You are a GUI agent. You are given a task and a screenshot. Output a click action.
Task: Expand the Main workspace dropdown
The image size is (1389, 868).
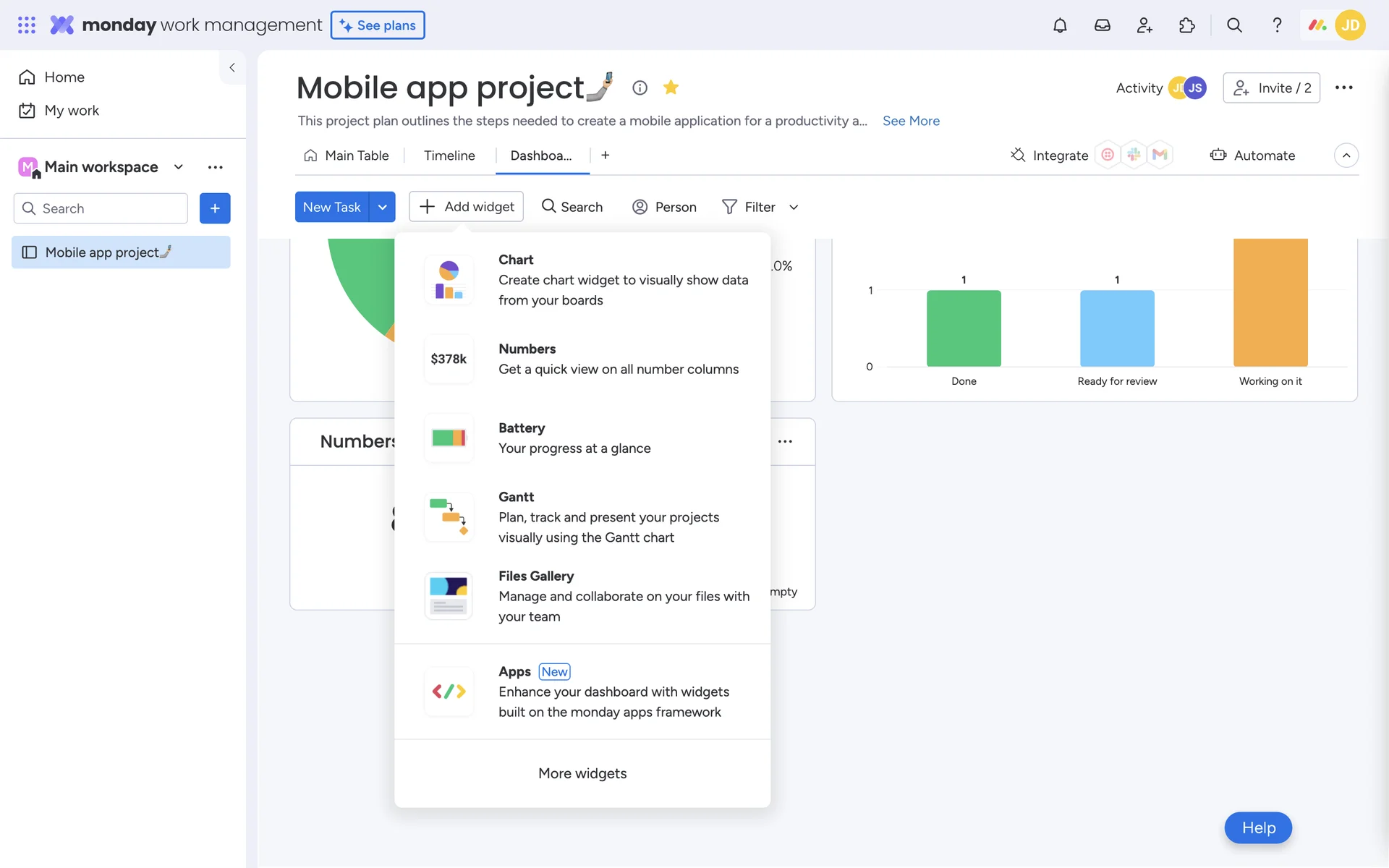tap(178, 167)
